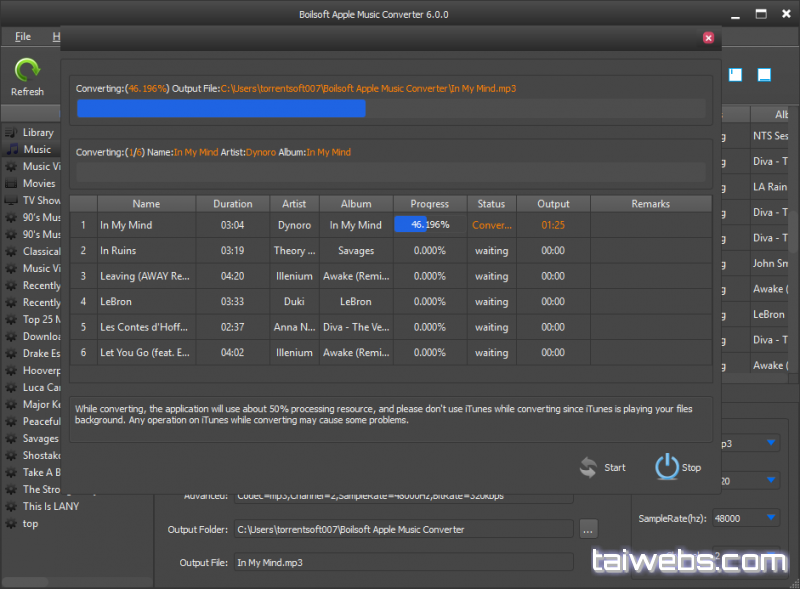Screen dimensions: 800x589
Task: Select the Library playlist icon in the sidebar
Action: click(x=11, y=133)
